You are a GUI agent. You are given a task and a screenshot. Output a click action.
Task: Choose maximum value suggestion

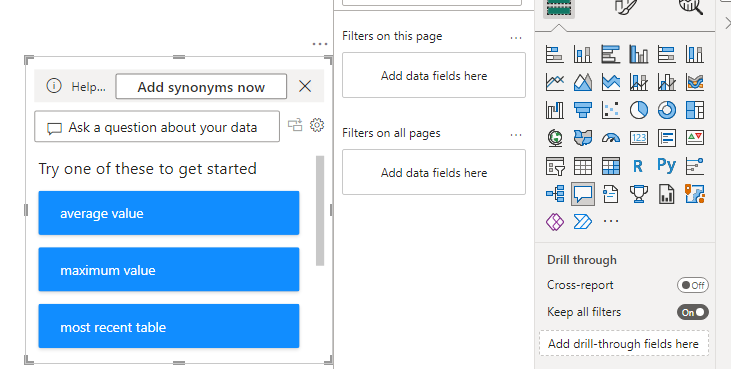pyautogui.click(x=169, y=270)
